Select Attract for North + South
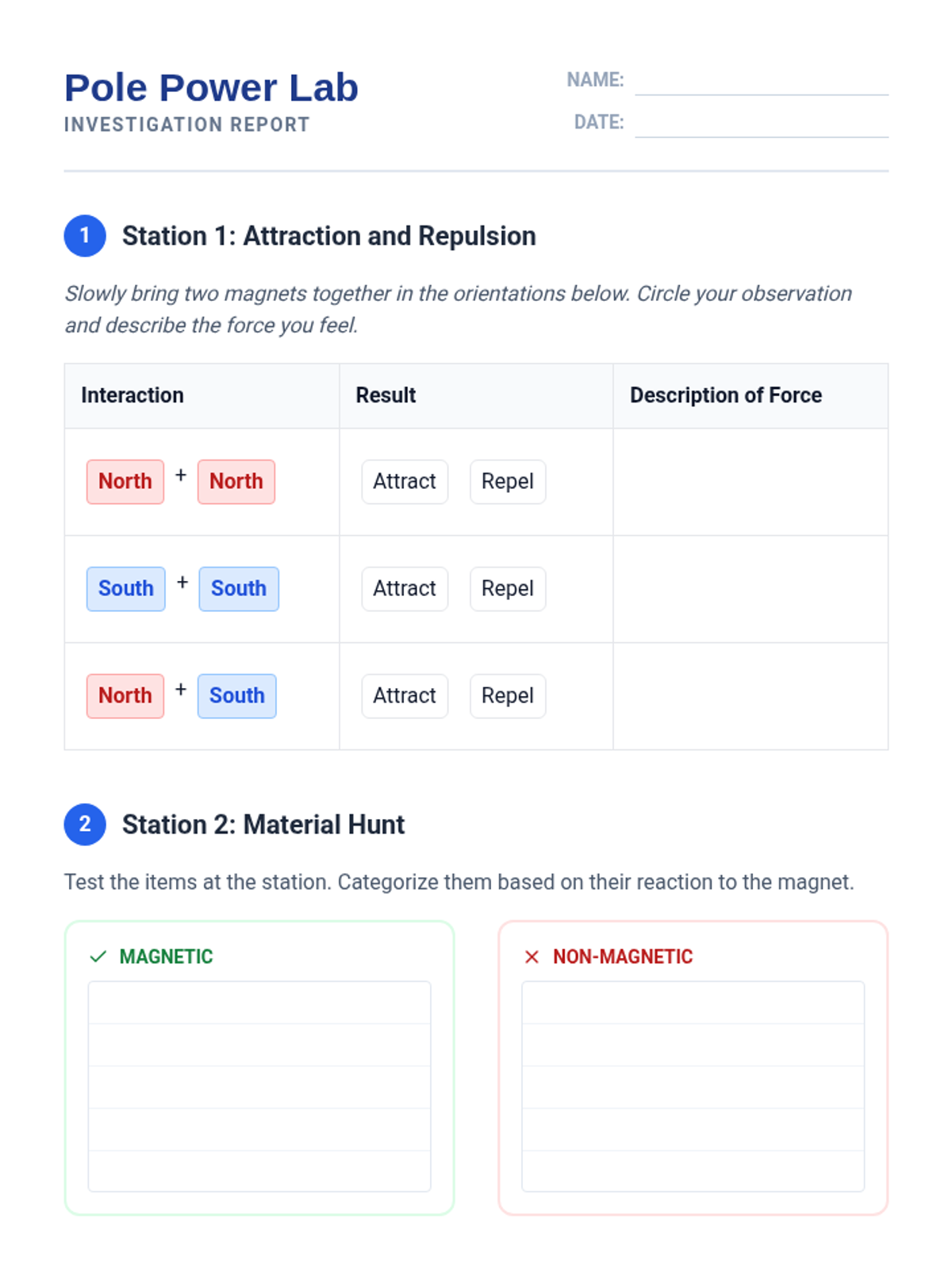 (405, 695)
